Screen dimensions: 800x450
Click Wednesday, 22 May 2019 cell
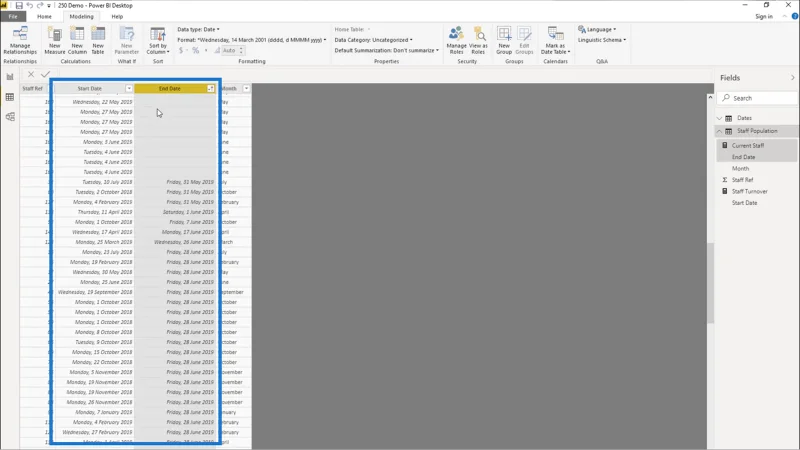pyautogui.click(x=102, y=102)
